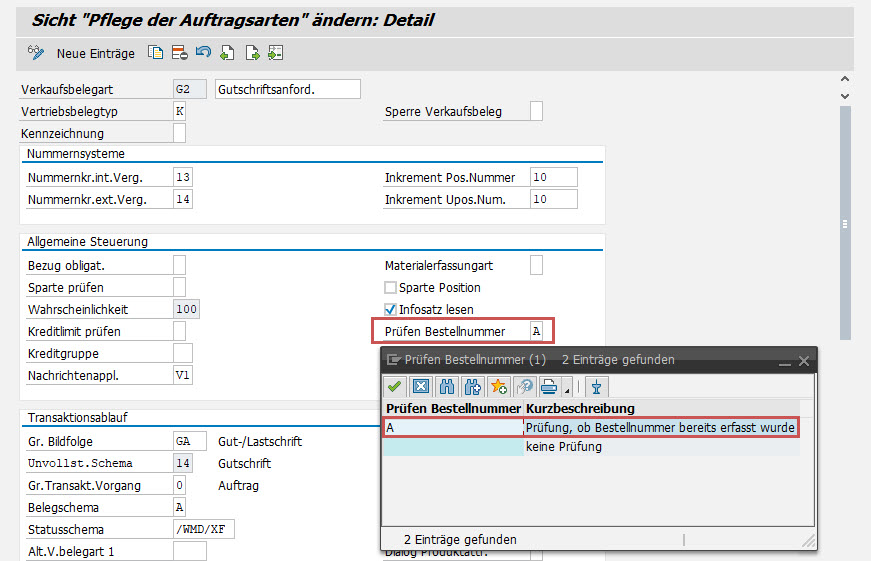Click the popup title menu icon
The image size is (871, 561).
coord(393,360)
